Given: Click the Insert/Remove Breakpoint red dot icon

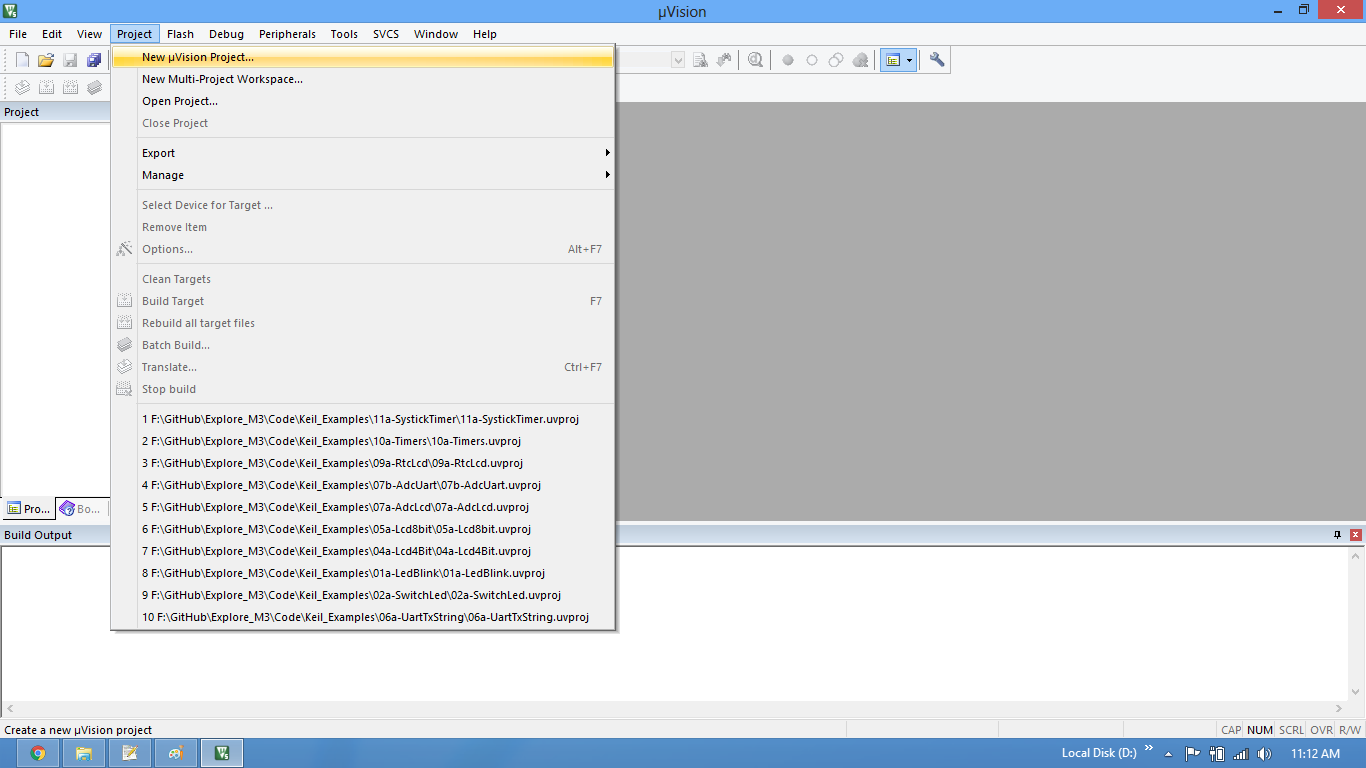Looking at the screenshot, I should pos(788,60).
